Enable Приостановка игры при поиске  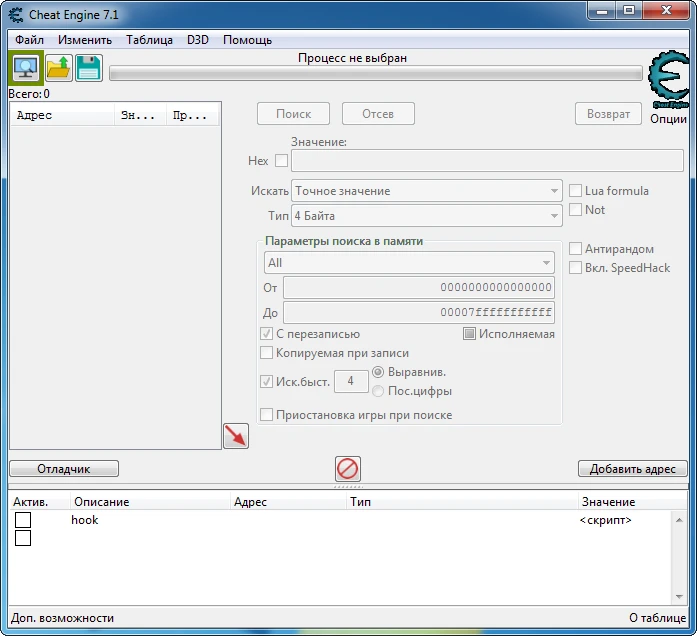266,415
